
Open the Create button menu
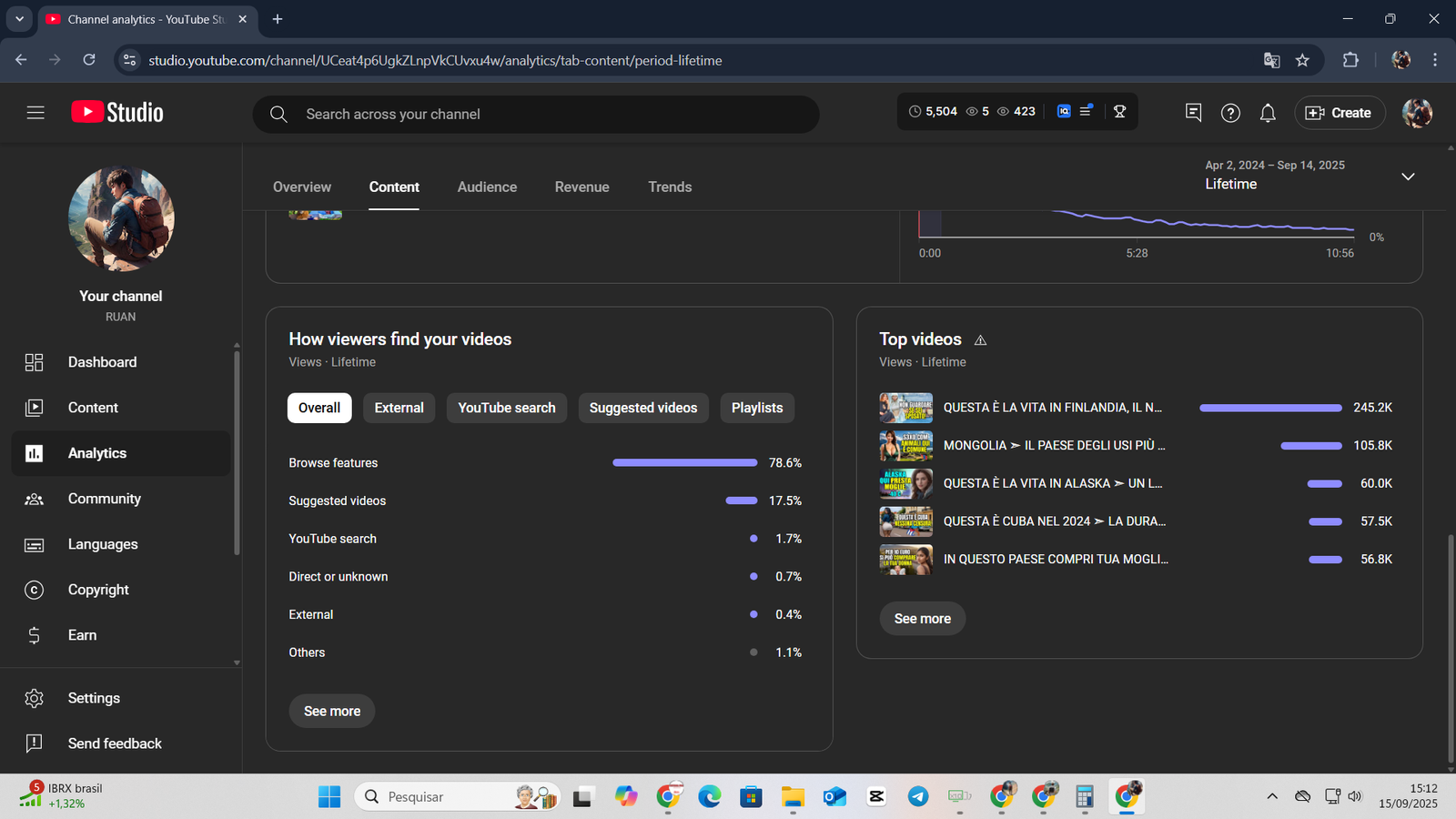coord(1340,113)
